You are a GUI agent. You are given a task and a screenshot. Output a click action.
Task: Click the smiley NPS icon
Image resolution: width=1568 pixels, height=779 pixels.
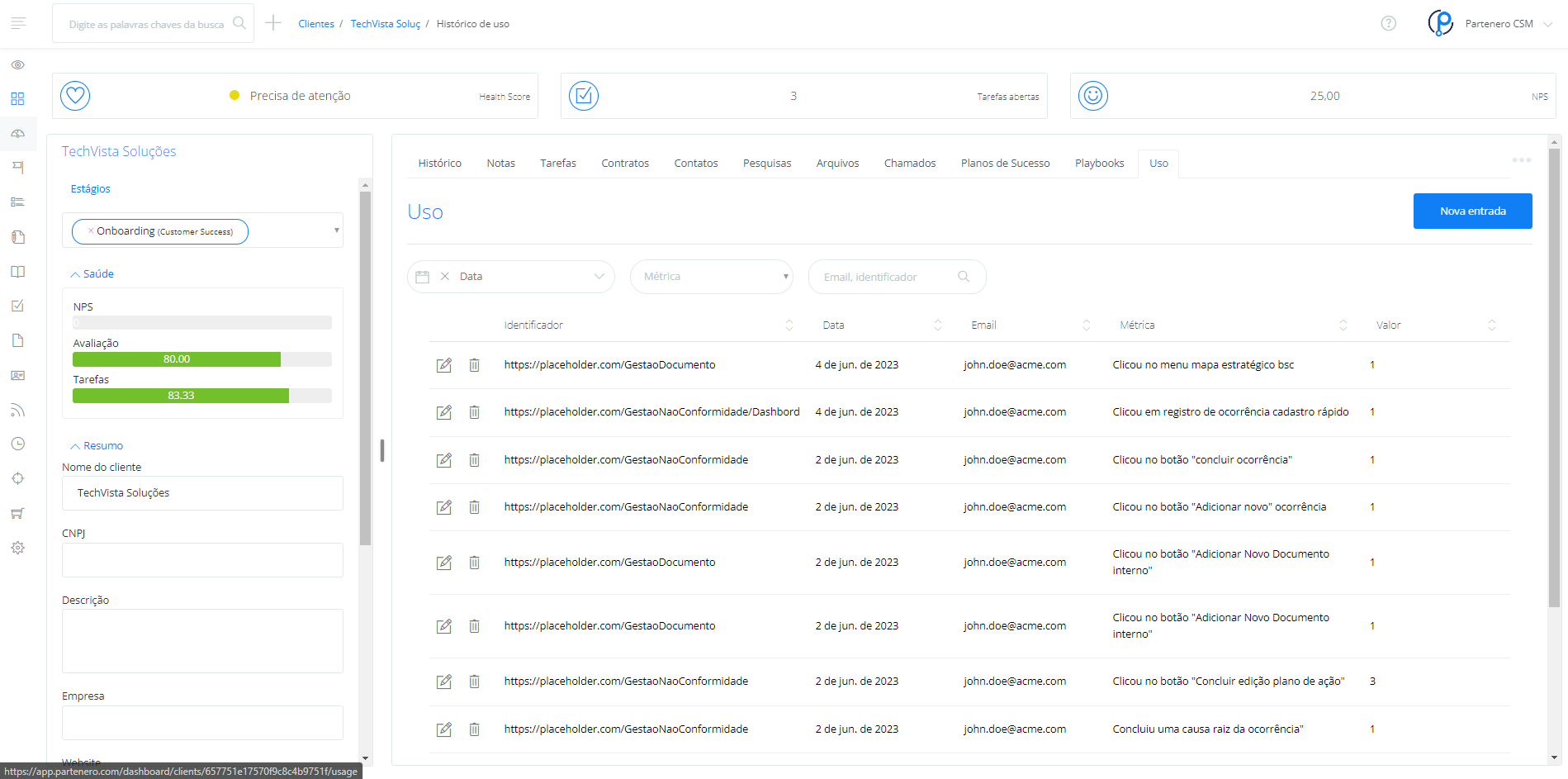[1093, 96]
